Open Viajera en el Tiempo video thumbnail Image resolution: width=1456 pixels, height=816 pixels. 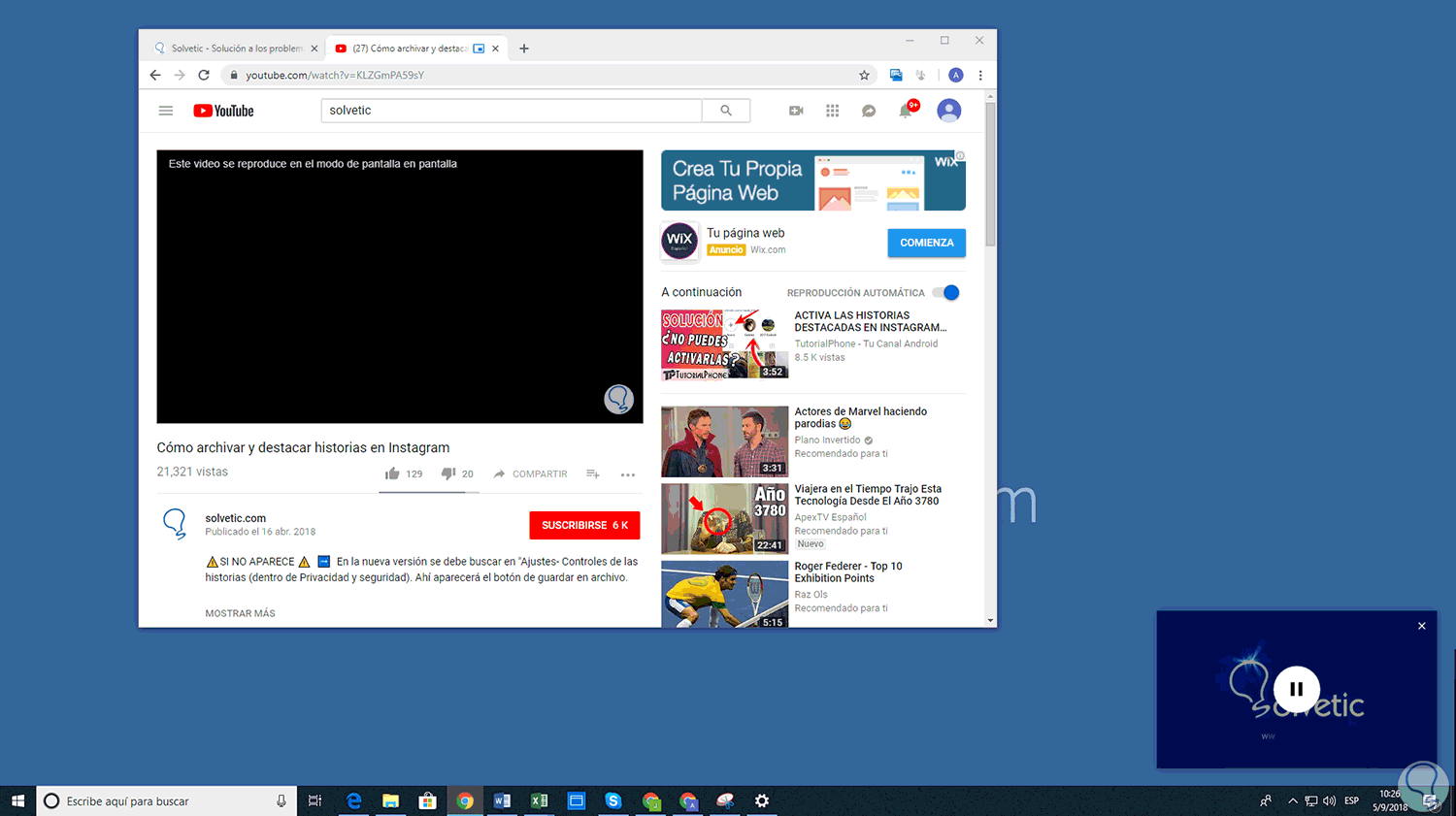pyautogui.click(x=724, y=519)
